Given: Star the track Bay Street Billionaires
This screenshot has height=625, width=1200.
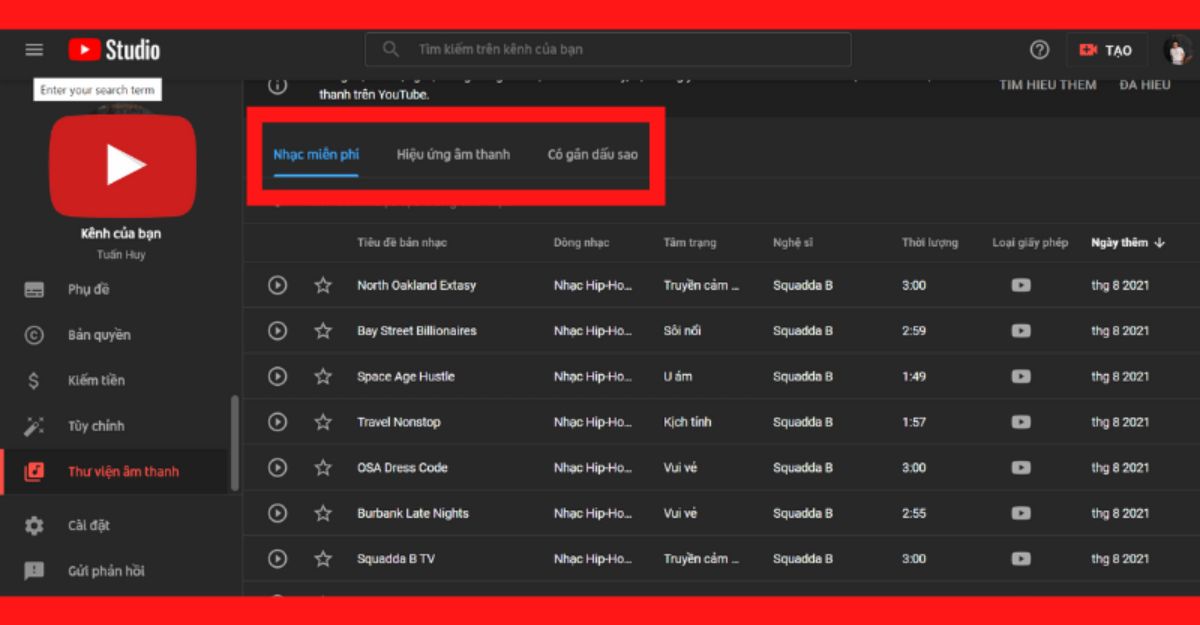Looking at the screenshot, I should pos(323,331).
